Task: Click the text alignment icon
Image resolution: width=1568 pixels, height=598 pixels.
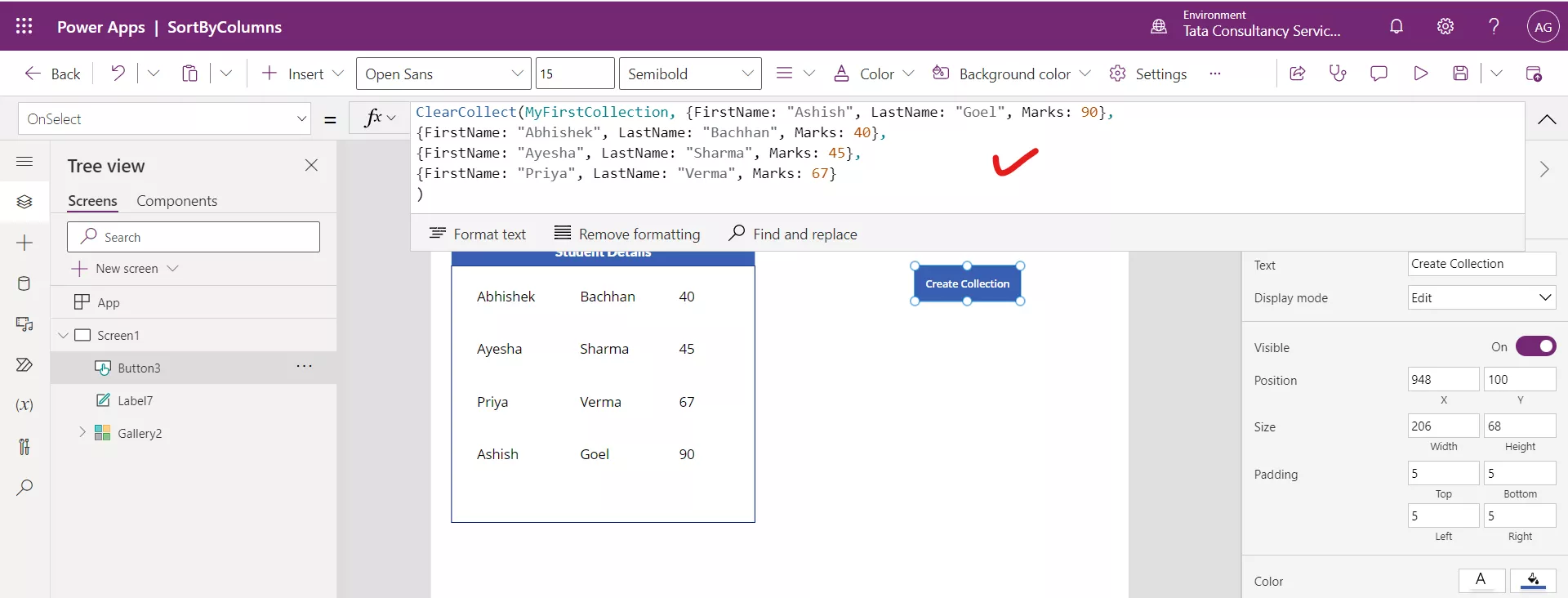Action: click(784, 74)
